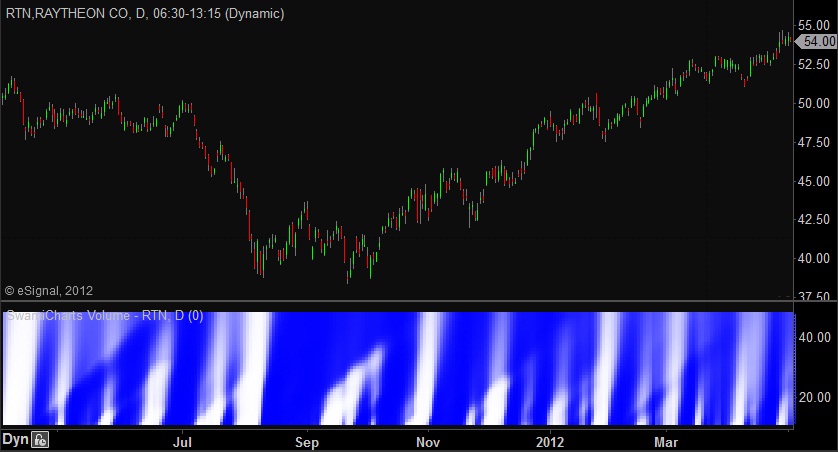The image size is (838, 452).
Task: Click the 47.50 price scale label
Action: click(814, 142)
